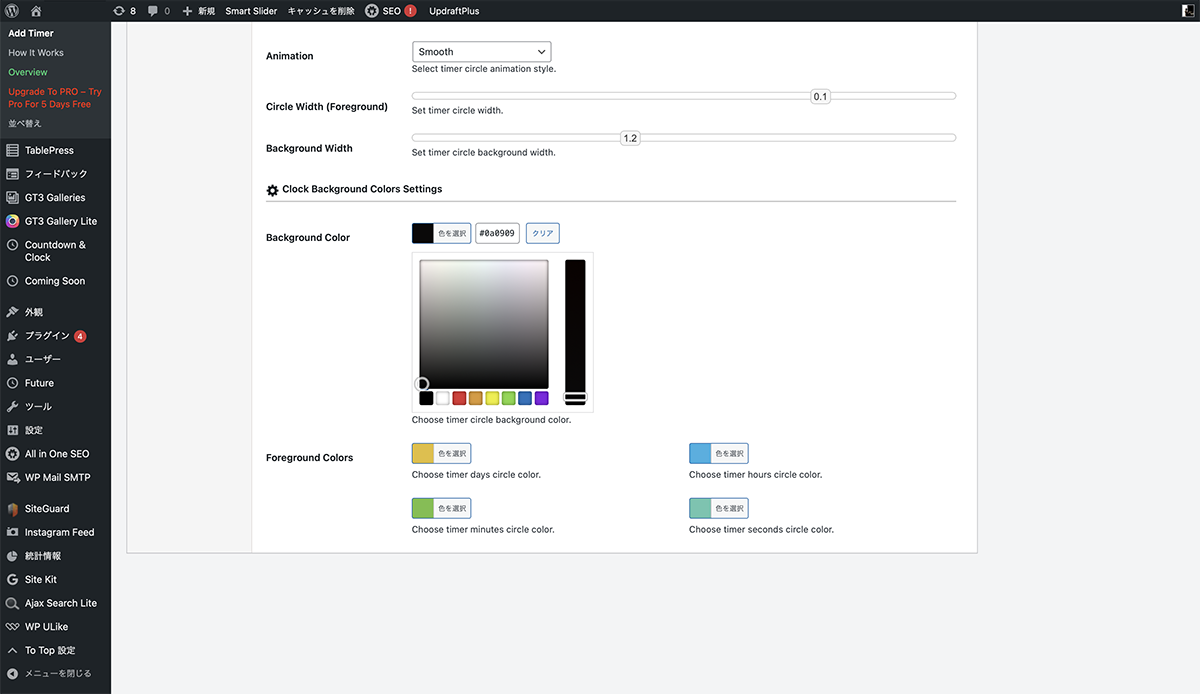The width and height of the screenshot is (1200, 694).
Task: Open the Animation Smooth dropdown
Action: click(x=481, y=52)
